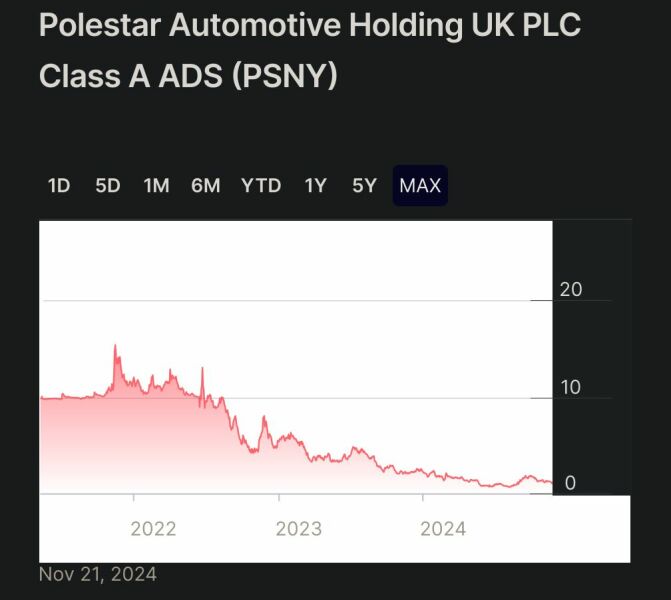Click the 2023 x-axis label

298,528
